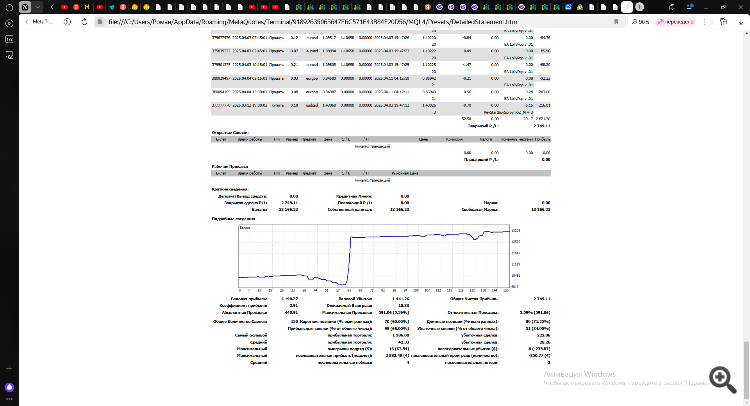The image size is (750, 406).
Task: Click the balance chart graph
Action: [372, 253]
